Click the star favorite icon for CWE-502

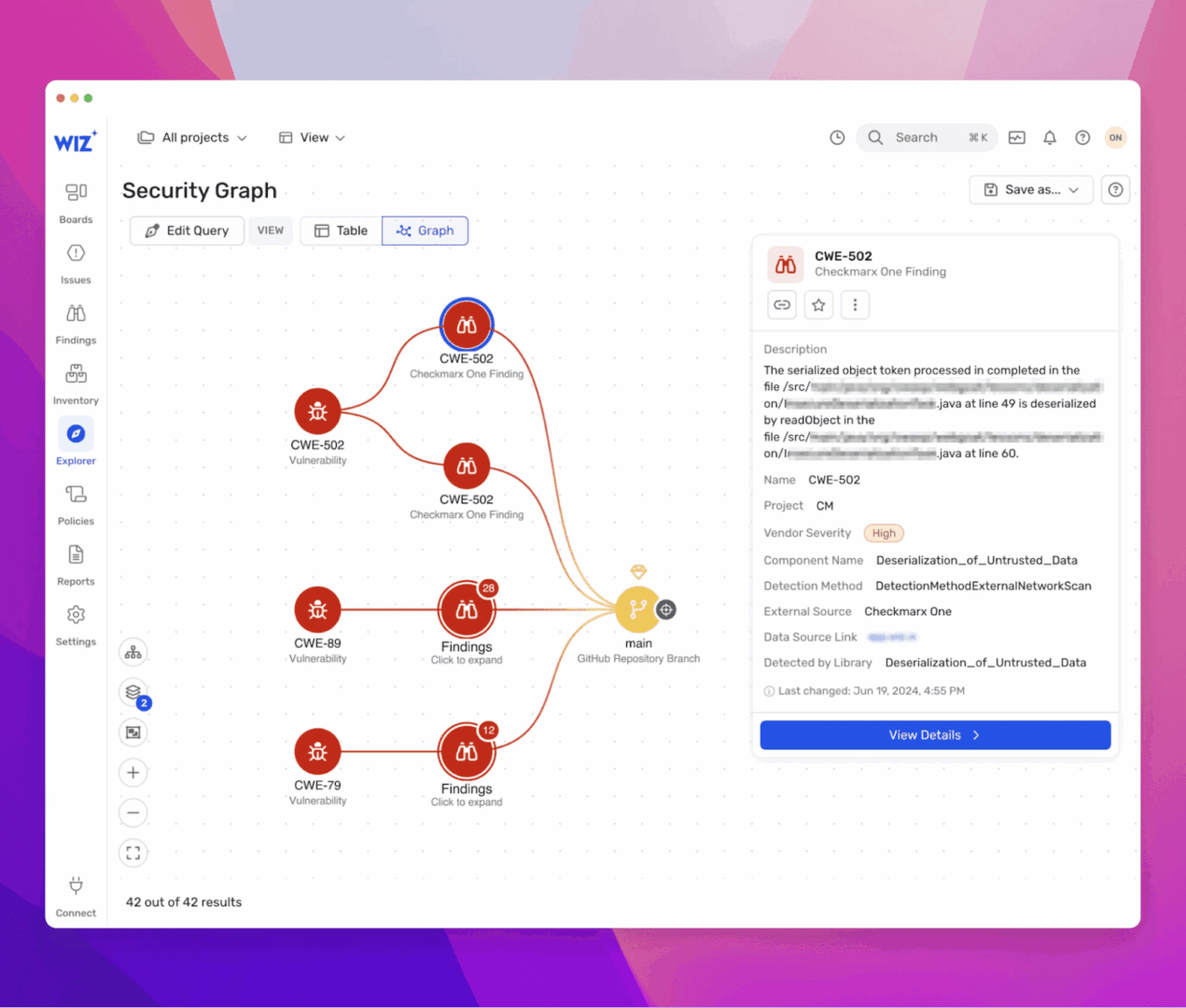point(818,305)
